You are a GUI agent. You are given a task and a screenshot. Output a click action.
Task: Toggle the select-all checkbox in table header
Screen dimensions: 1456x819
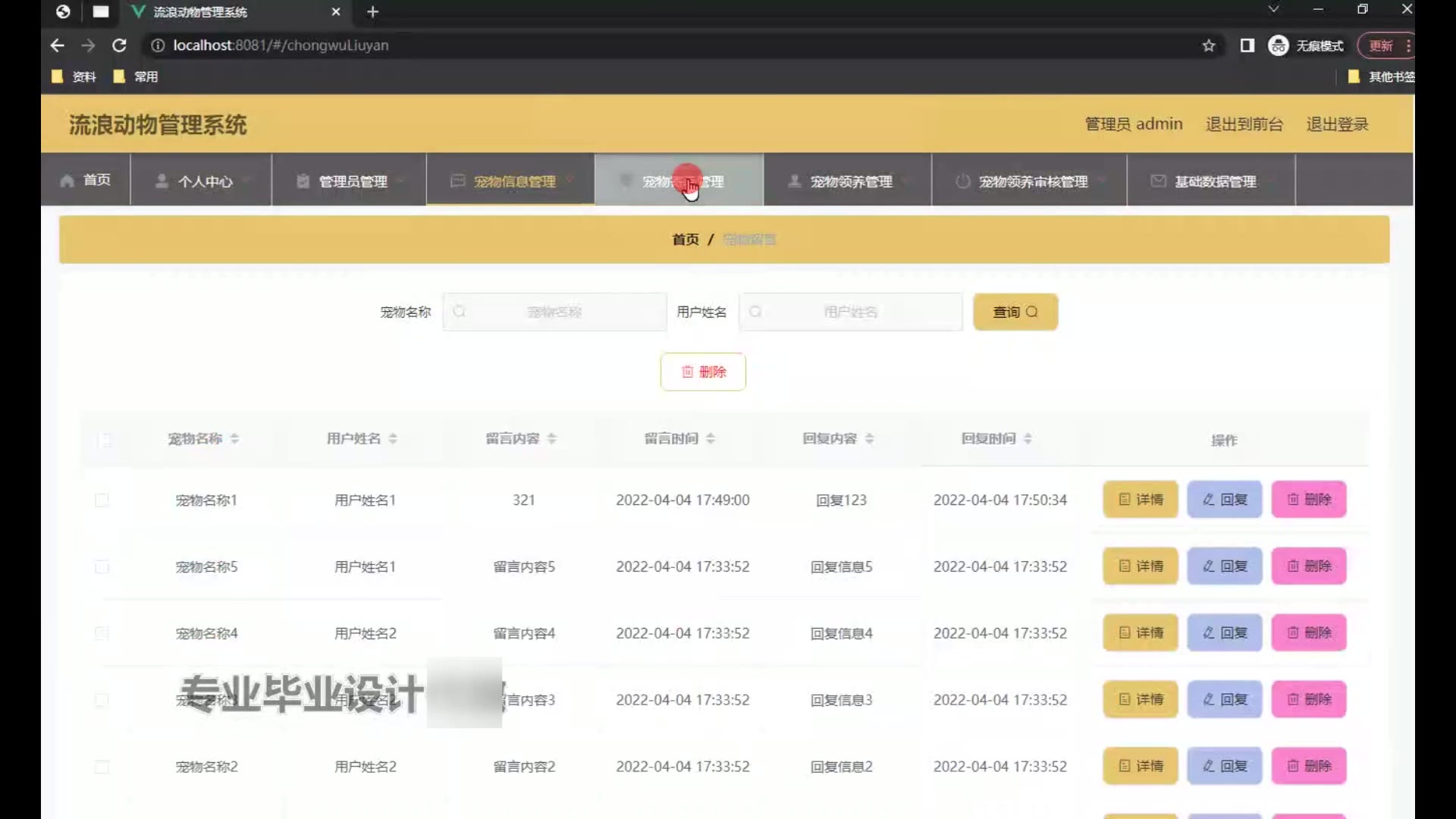pos(104,439)
